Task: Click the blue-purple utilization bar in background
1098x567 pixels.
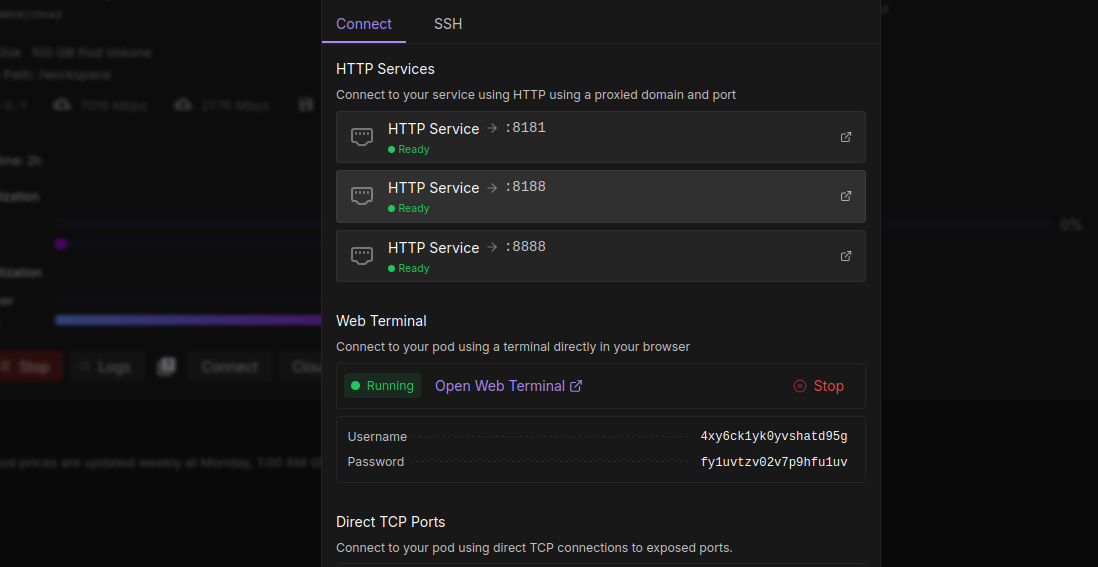Action: (x=188, y=320)
